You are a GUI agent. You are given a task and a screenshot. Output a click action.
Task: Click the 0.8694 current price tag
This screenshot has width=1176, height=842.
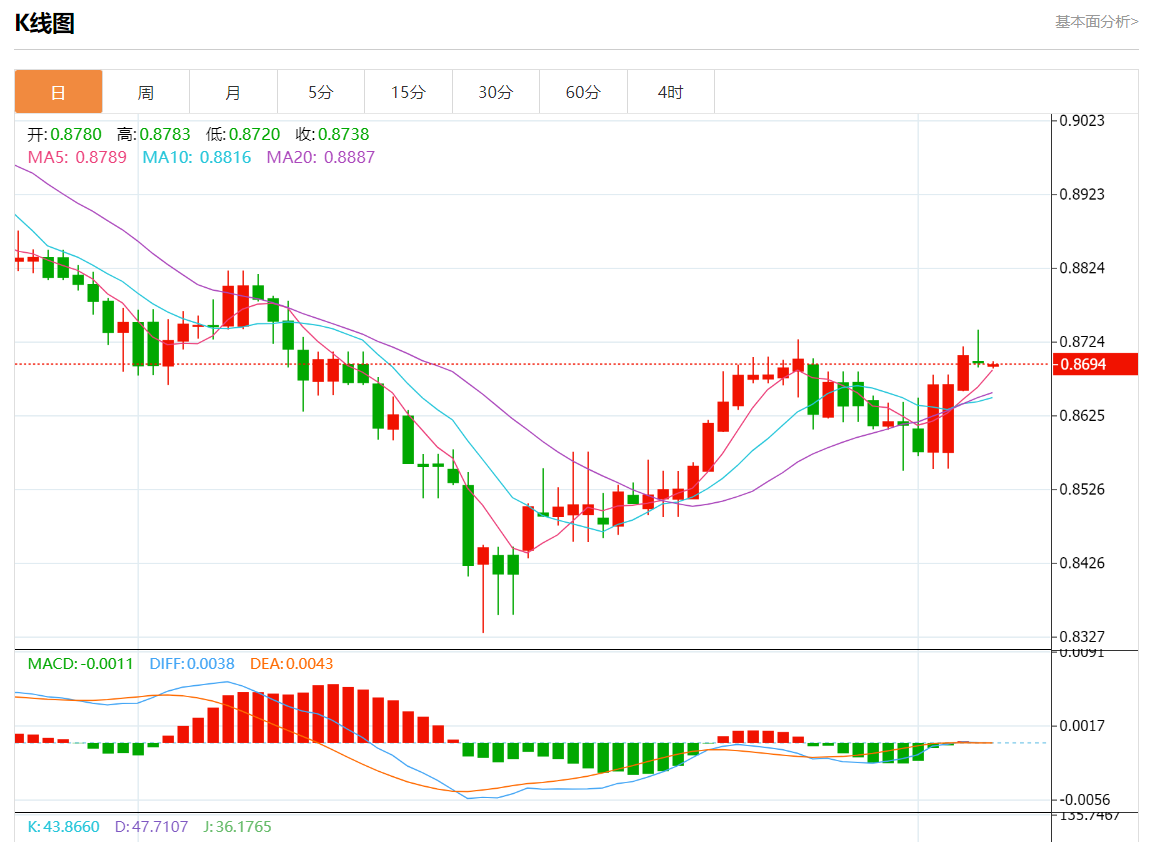pyautogui.click(x=1096, y=364)
